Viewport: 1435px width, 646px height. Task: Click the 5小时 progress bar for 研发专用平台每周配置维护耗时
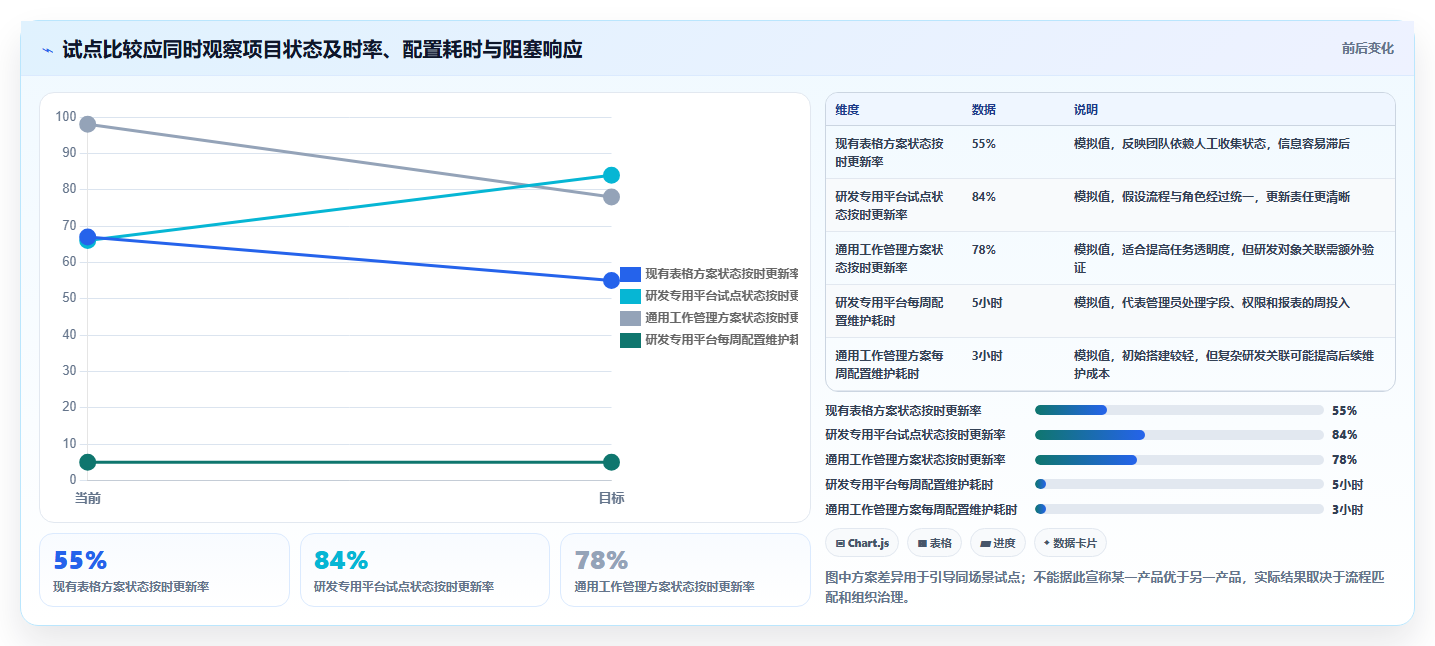1179,484
